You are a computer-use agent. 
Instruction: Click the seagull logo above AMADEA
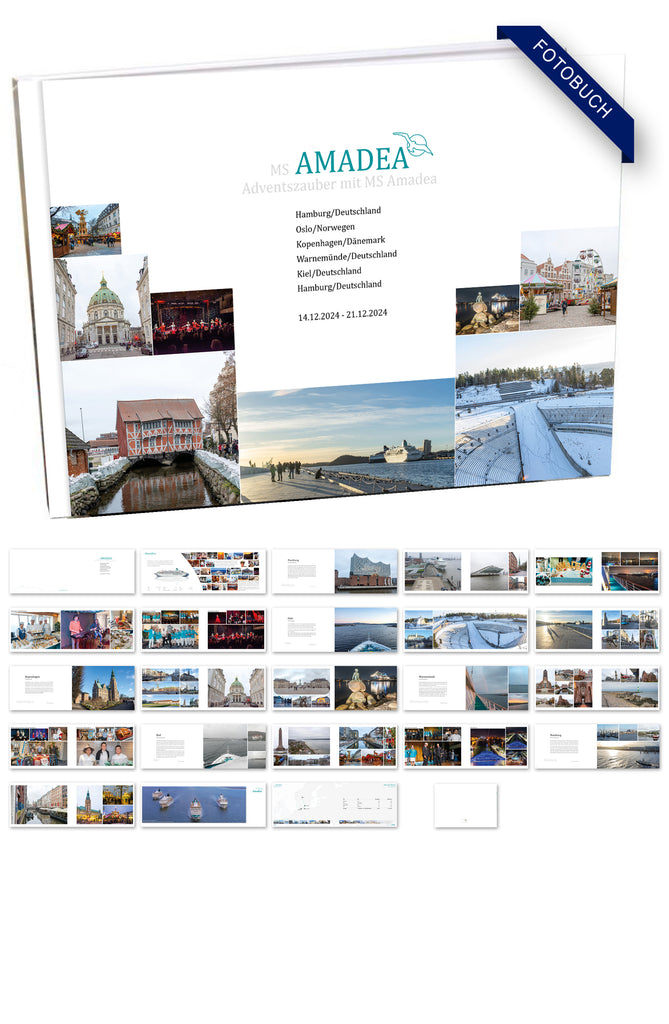pyautogui.click(x=412, y=144)
